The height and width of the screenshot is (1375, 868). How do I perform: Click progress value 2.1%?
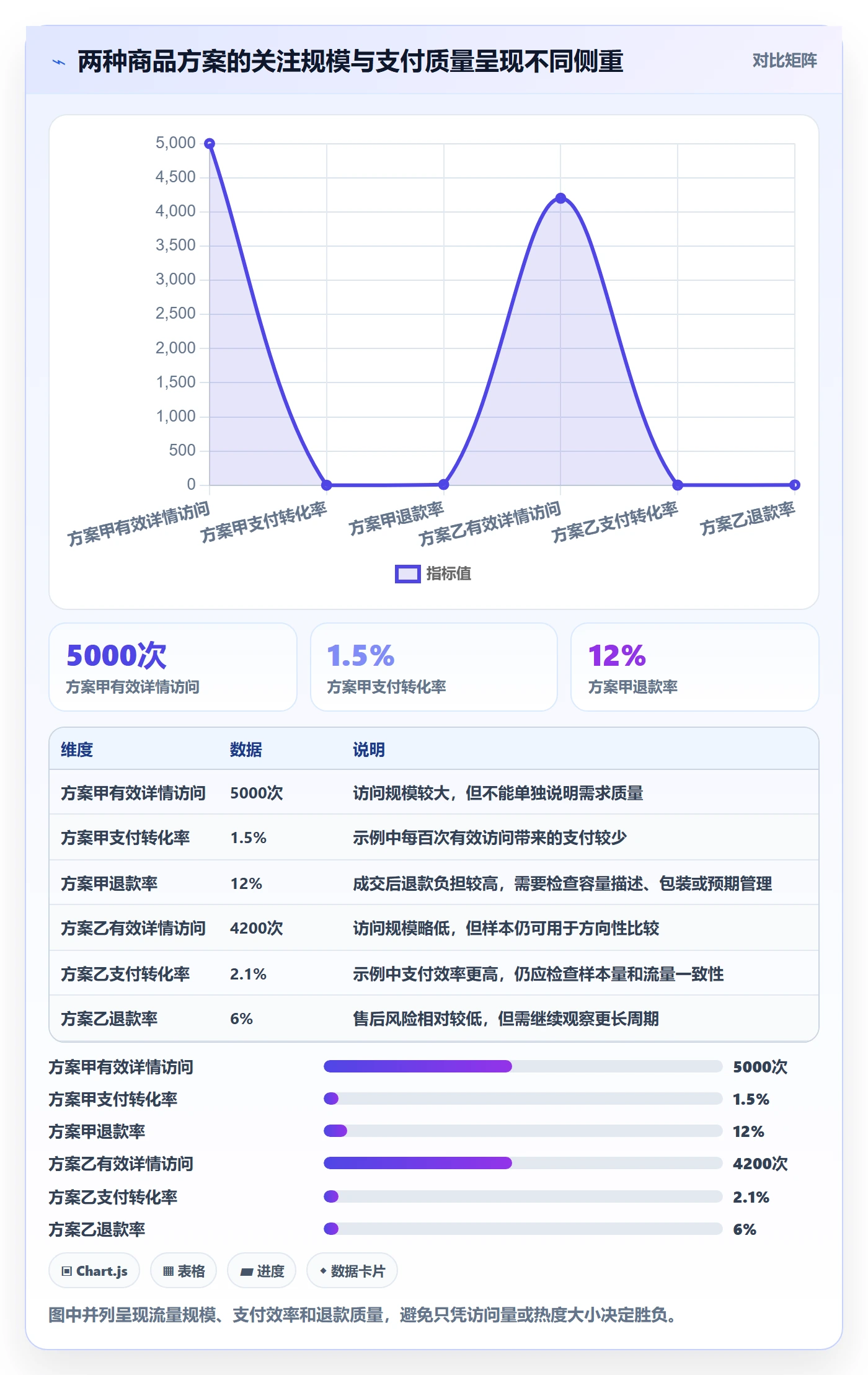(x=751, y=1197)
